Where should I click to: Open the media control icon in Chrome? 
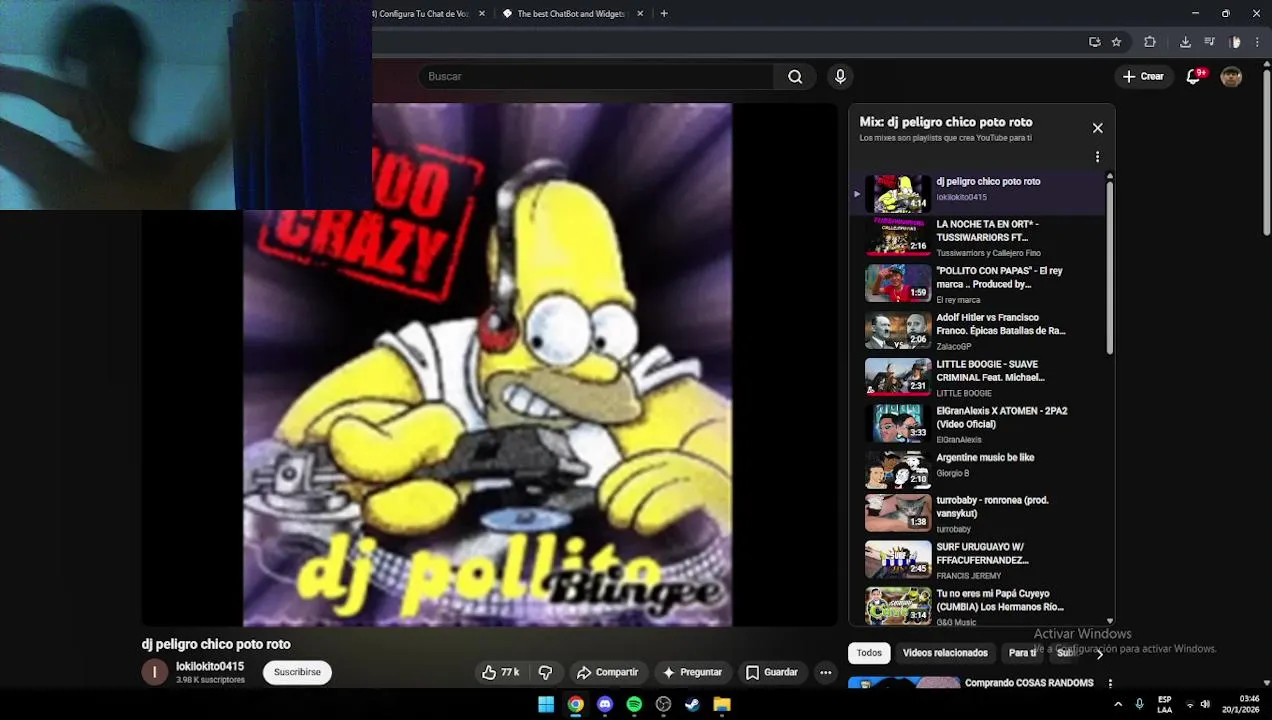click(1209, 42)
